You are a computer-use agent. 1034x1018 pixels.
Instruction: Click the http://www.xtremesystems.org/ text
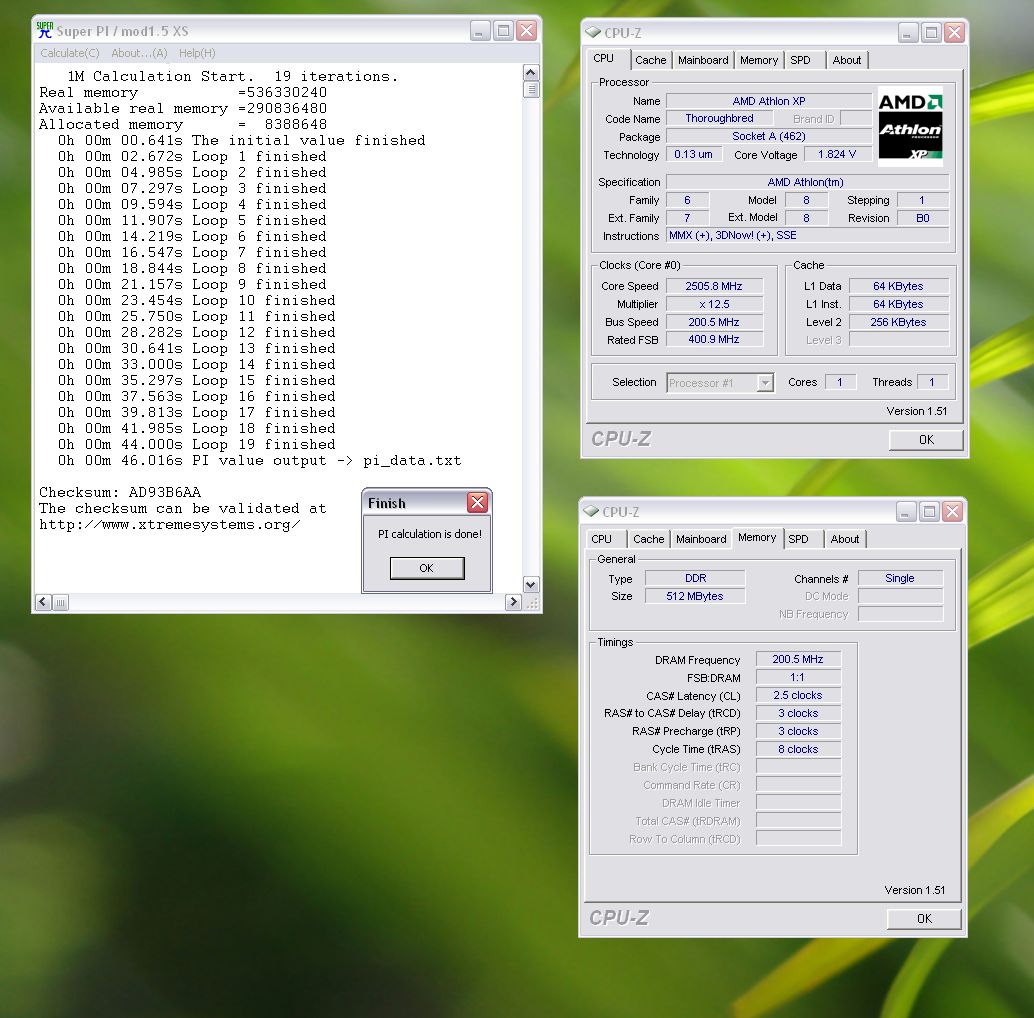(169, 525)
